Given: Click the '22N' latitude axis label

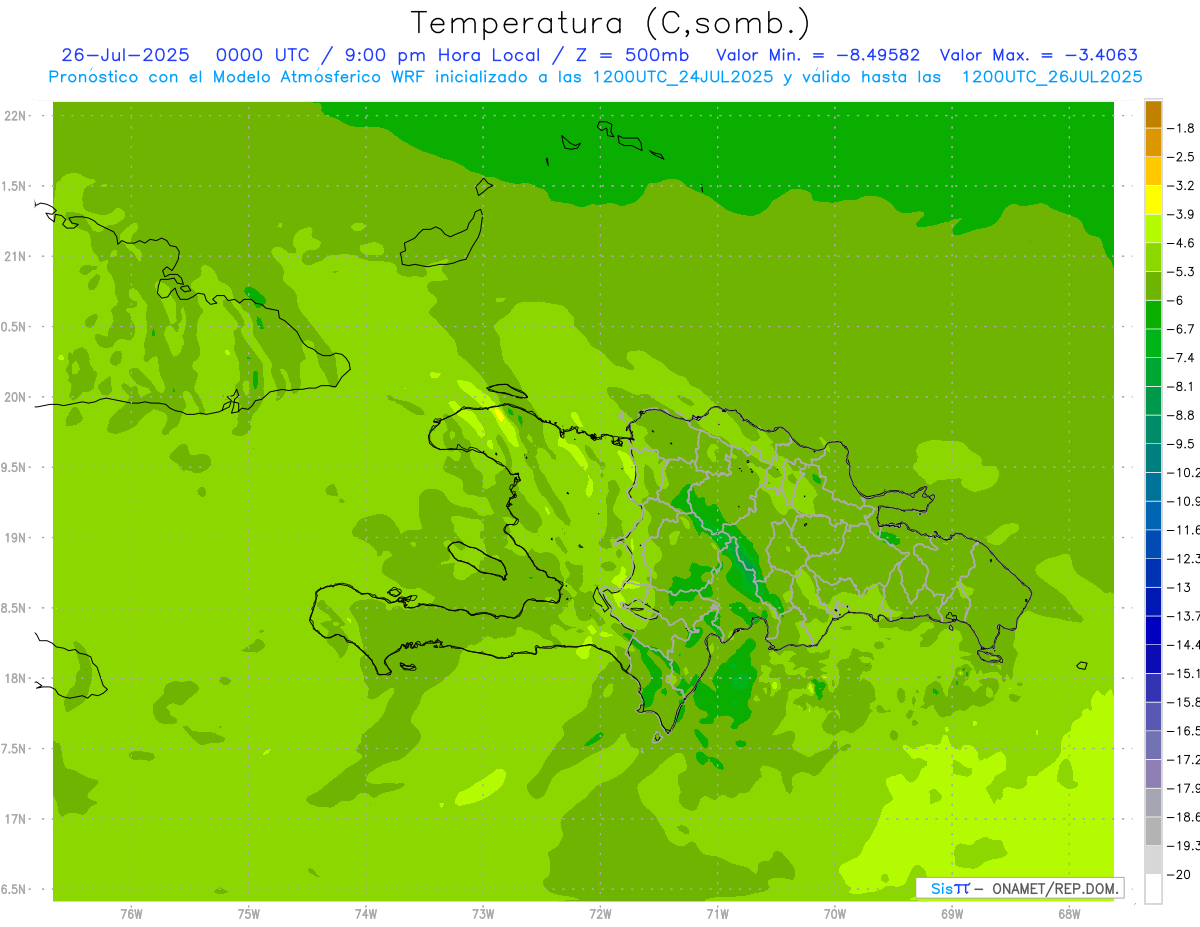Looking at the screenshot, I should click(16, 116).
